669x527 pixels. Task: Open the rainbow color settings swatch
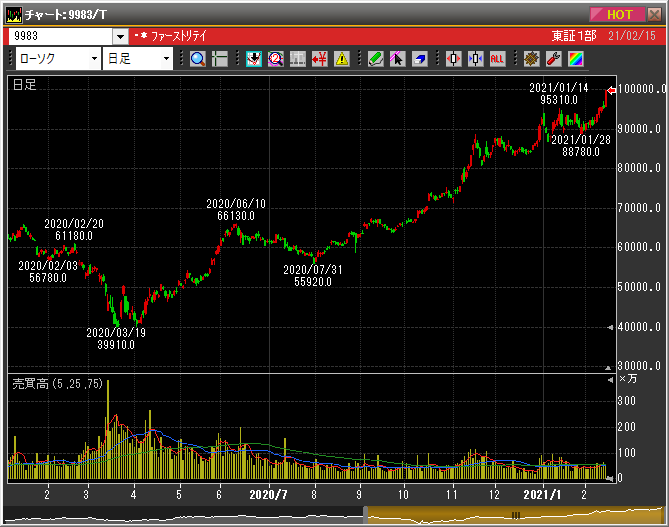576,59
